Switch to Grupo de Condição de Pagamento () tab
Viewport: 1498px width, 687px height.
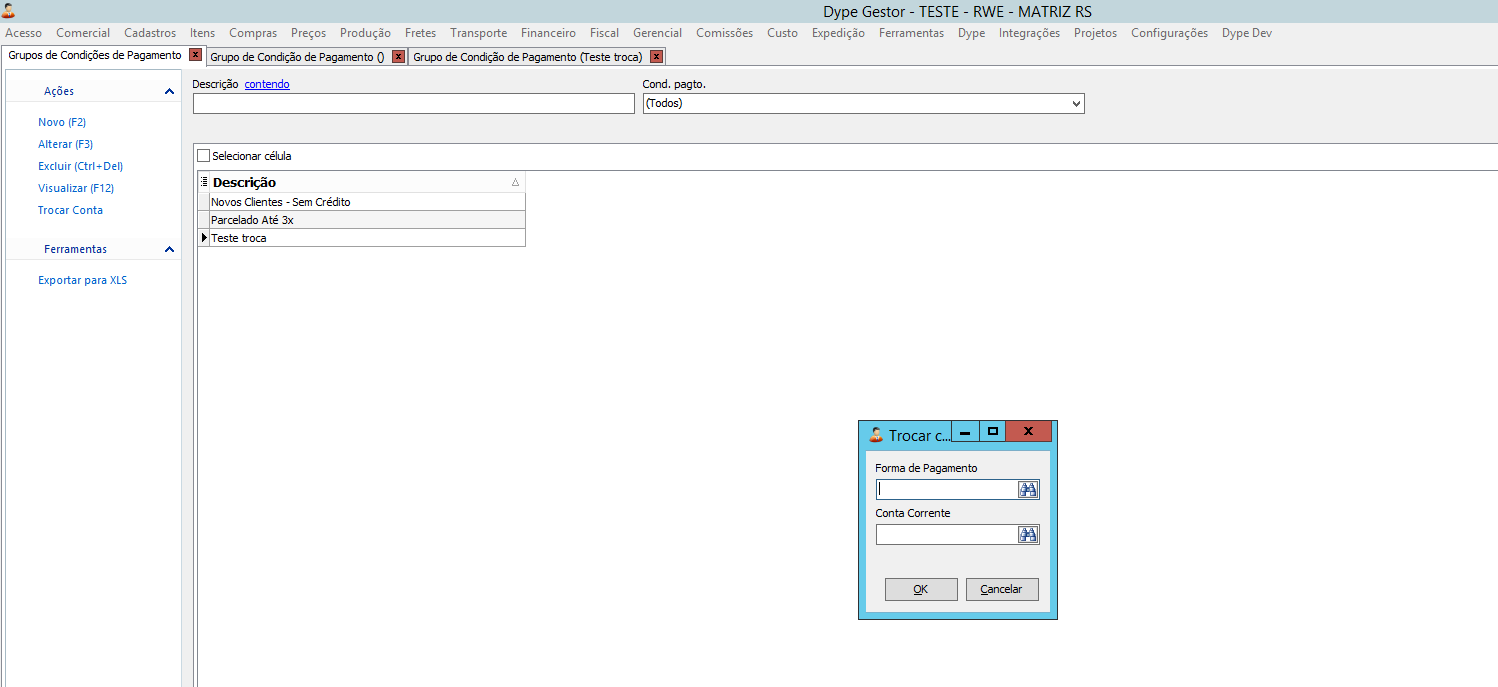click(297, 57)
